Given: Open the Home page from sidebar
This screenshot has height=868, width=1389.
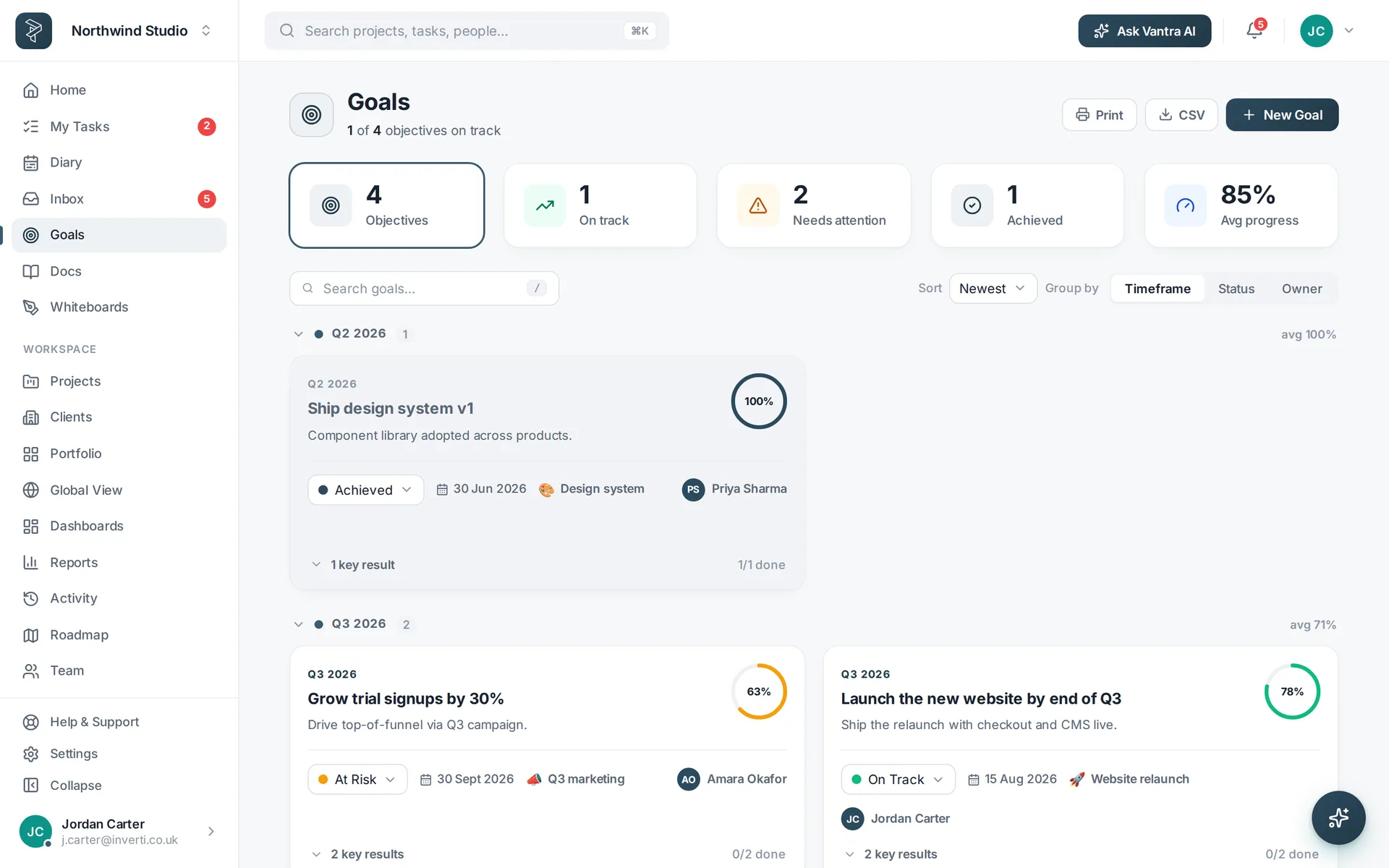Looking at the screenshot, I should (x=119, y=90).
